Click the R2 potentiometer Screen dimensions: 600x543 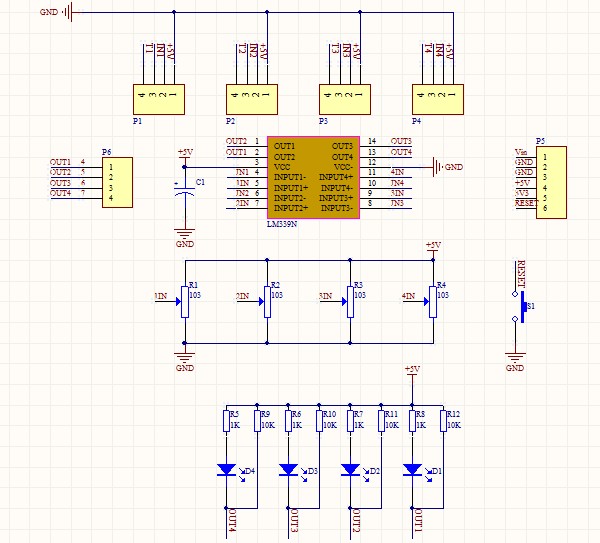(x=266, y=298)
